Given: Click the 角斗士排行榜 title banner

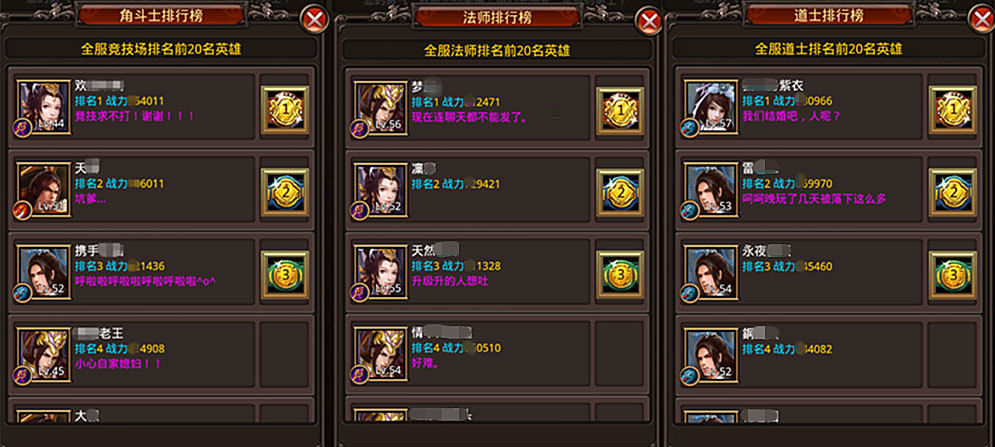Looking at the screenshot, I should (161, 16).
